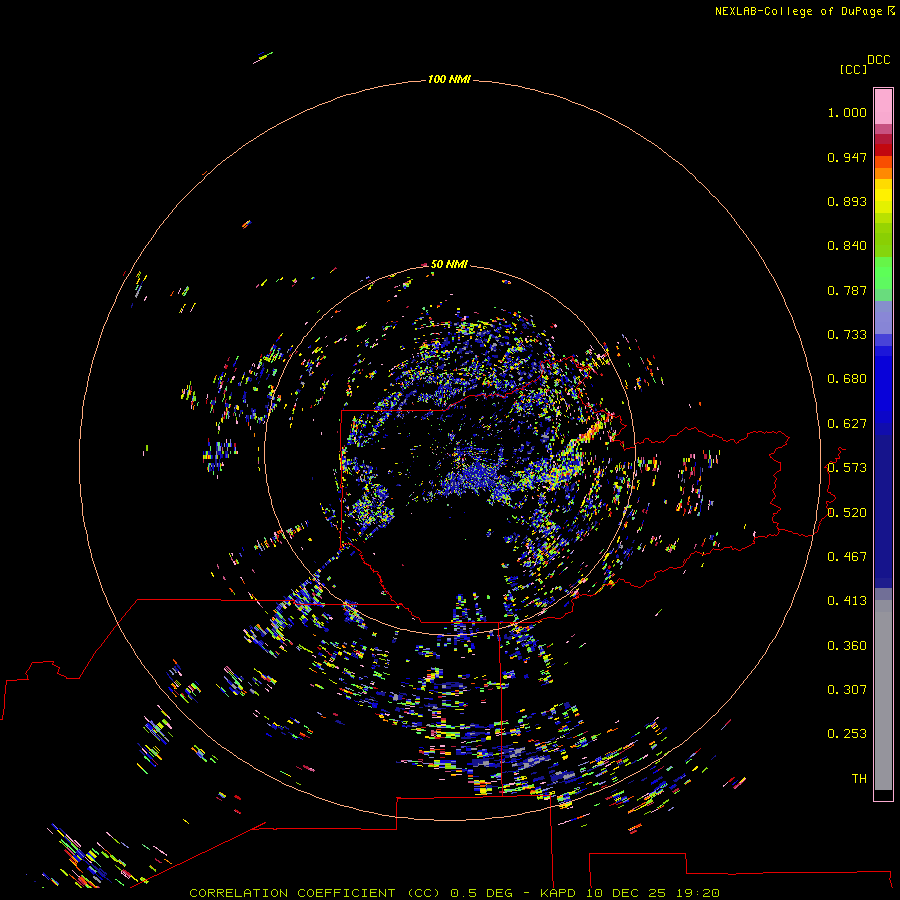This screenshot has height=900, width=900.
Task: Click the [CC] legend unit label
Action: [x=853, y=69]
